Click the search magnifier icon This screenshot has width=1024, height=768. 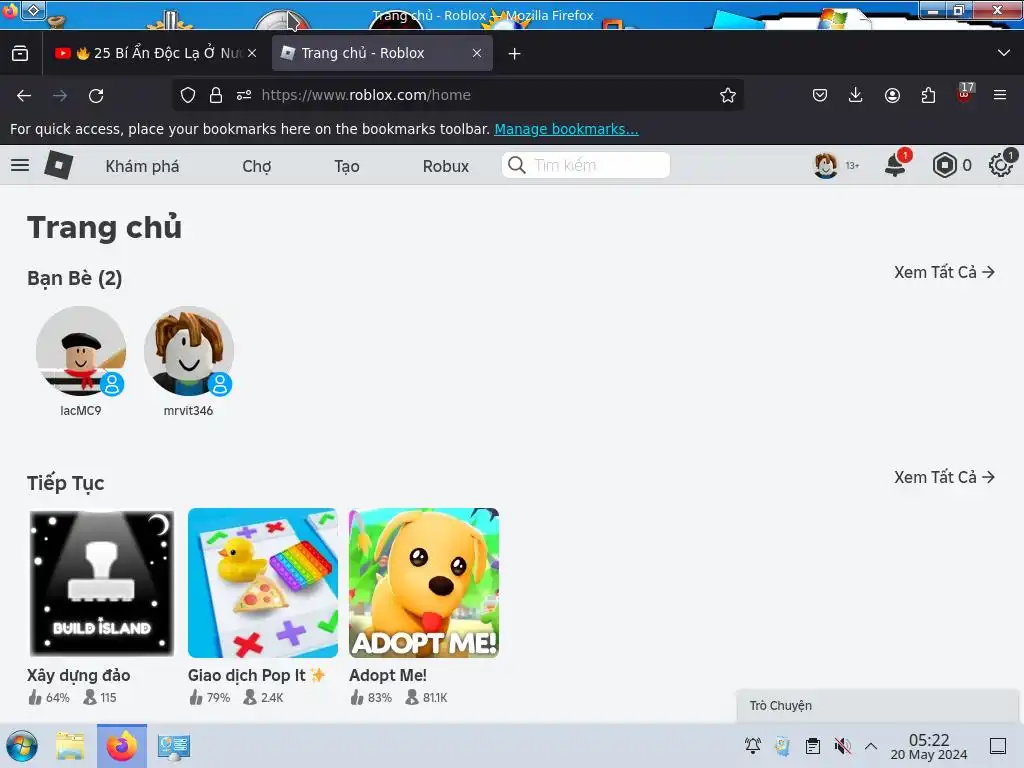click(x=517, y=165)
